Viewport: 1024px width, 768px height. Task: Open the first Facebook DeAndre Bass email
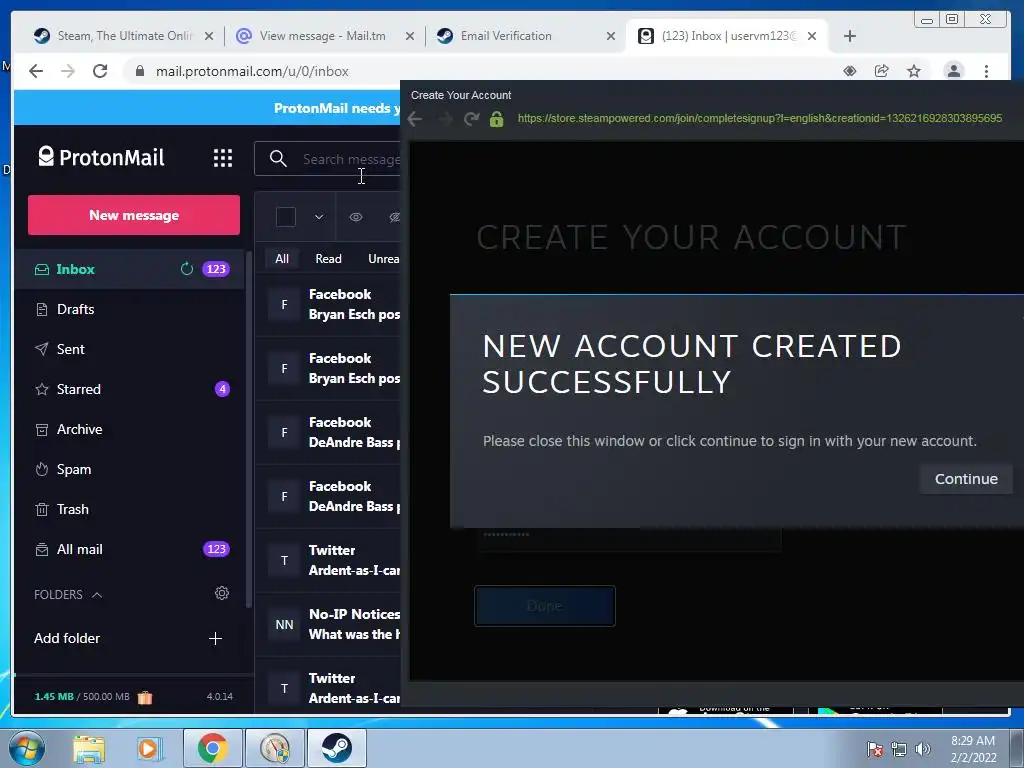(x=328, y=432)
